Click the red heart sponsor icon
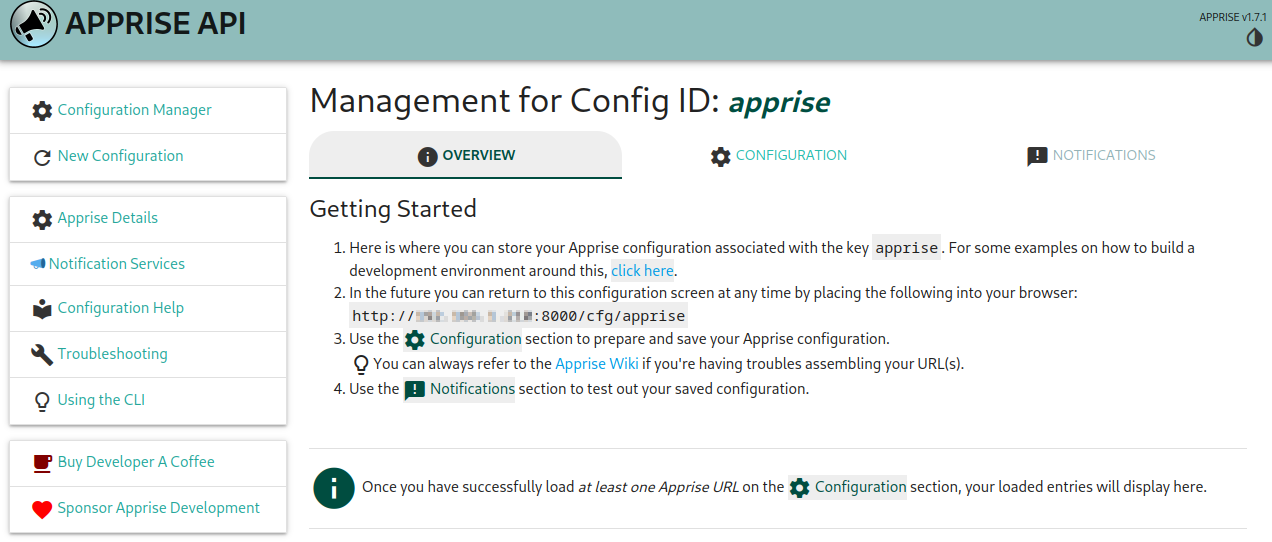The height and width of the screenshot is (542, 1272). [42, 509]
